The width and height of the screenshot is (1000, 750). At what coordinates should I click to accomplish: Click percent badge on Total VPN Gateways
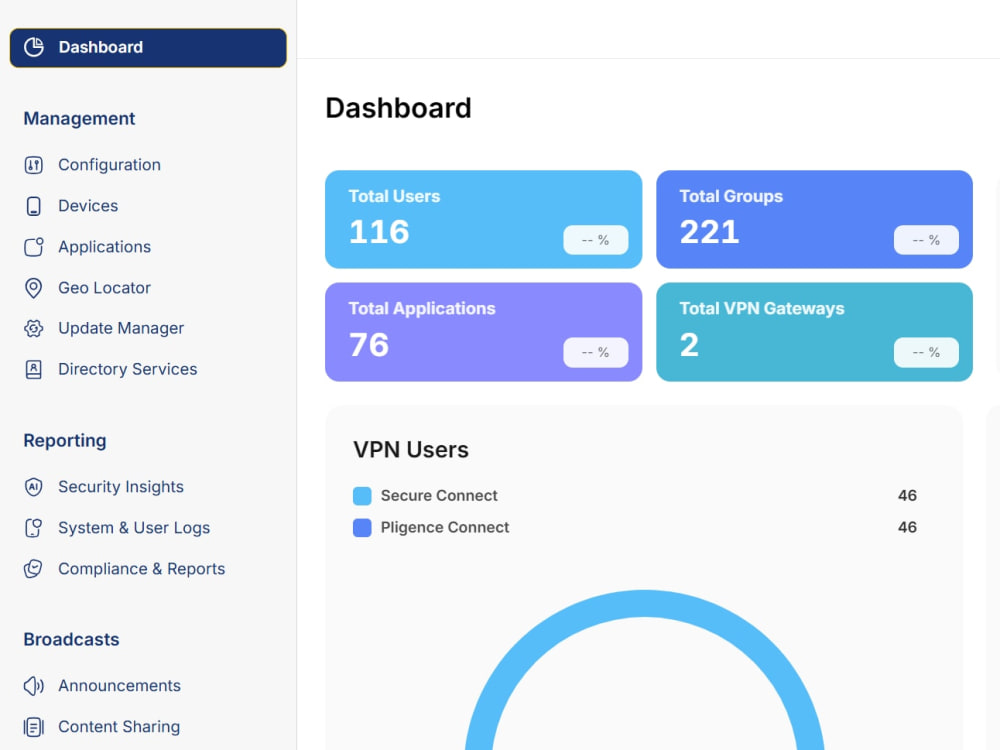click(x=926, y=353)
